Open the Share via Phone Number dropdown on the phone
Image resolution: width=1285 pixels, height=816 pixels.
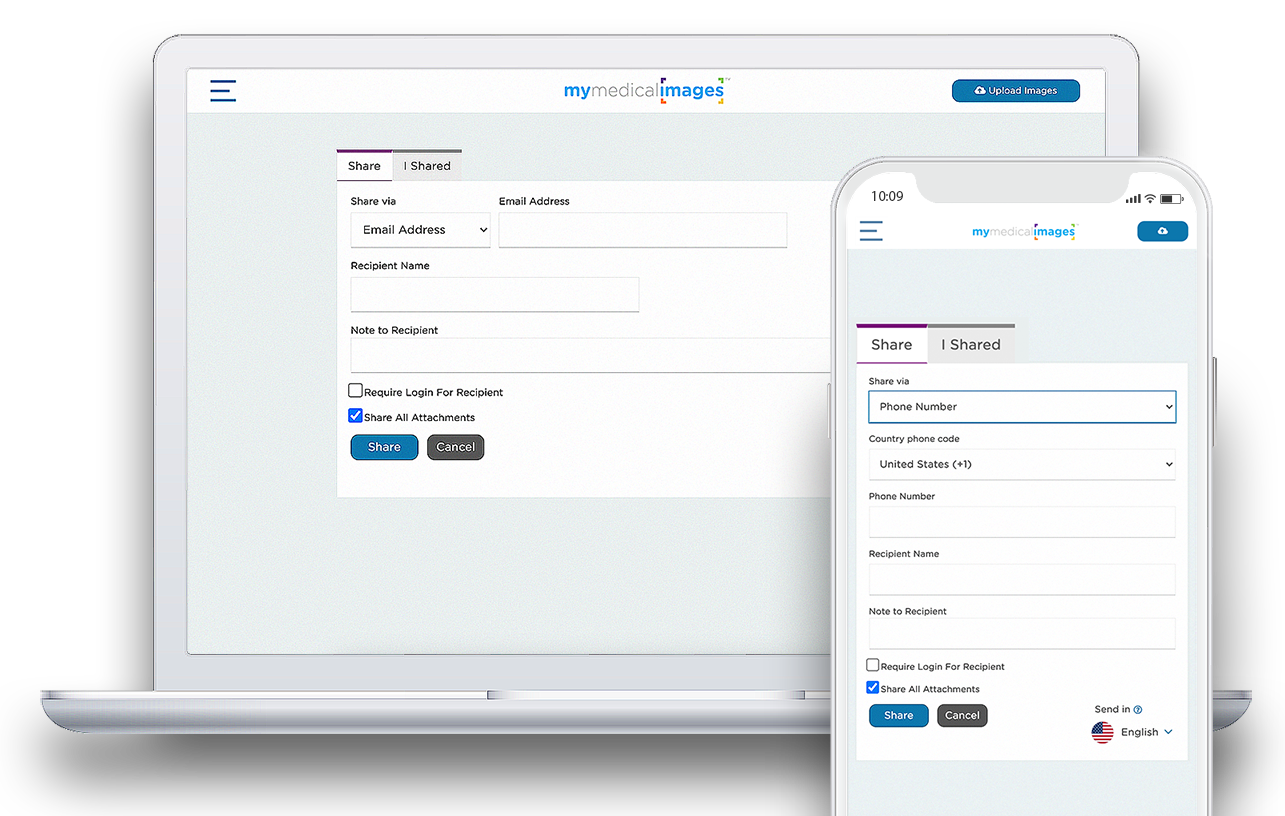[x=1022, y=407]
